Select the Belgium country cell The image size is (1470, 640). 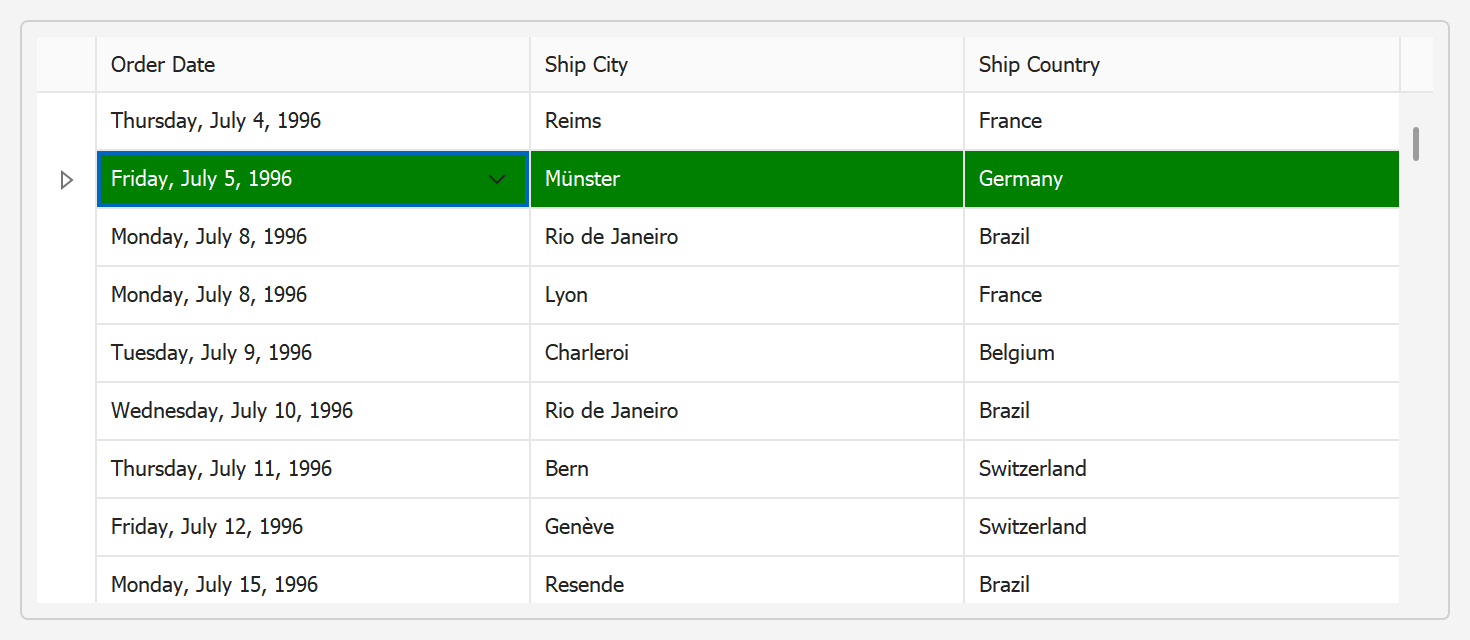(x=1180, y=353)
